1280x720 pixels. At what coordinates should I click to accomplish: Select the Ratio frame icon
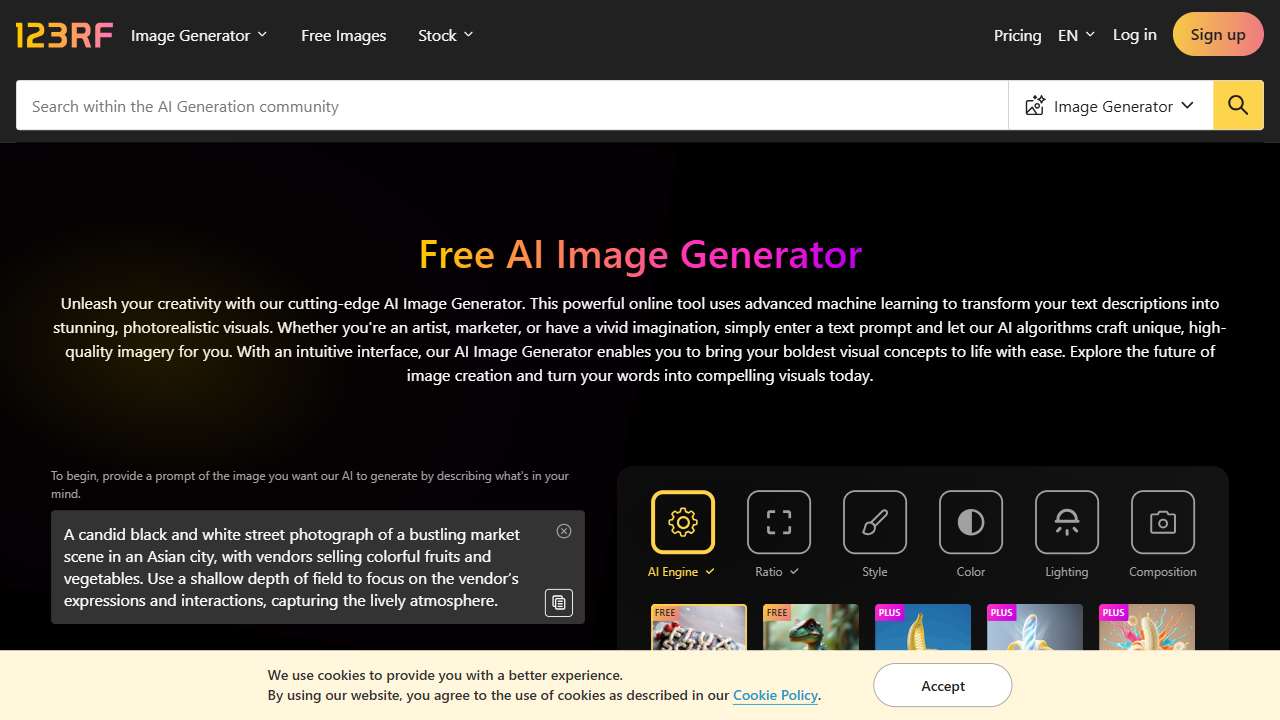(778, 522)
